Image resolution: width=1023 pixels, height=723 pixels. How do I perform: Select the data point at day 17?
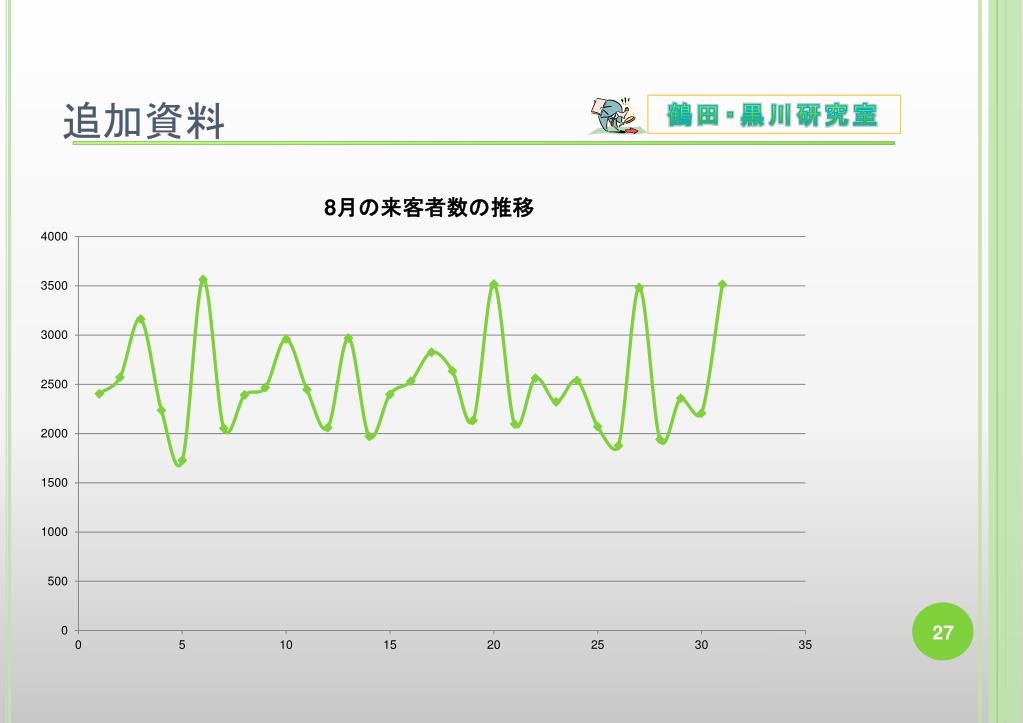tap(431, 352)
